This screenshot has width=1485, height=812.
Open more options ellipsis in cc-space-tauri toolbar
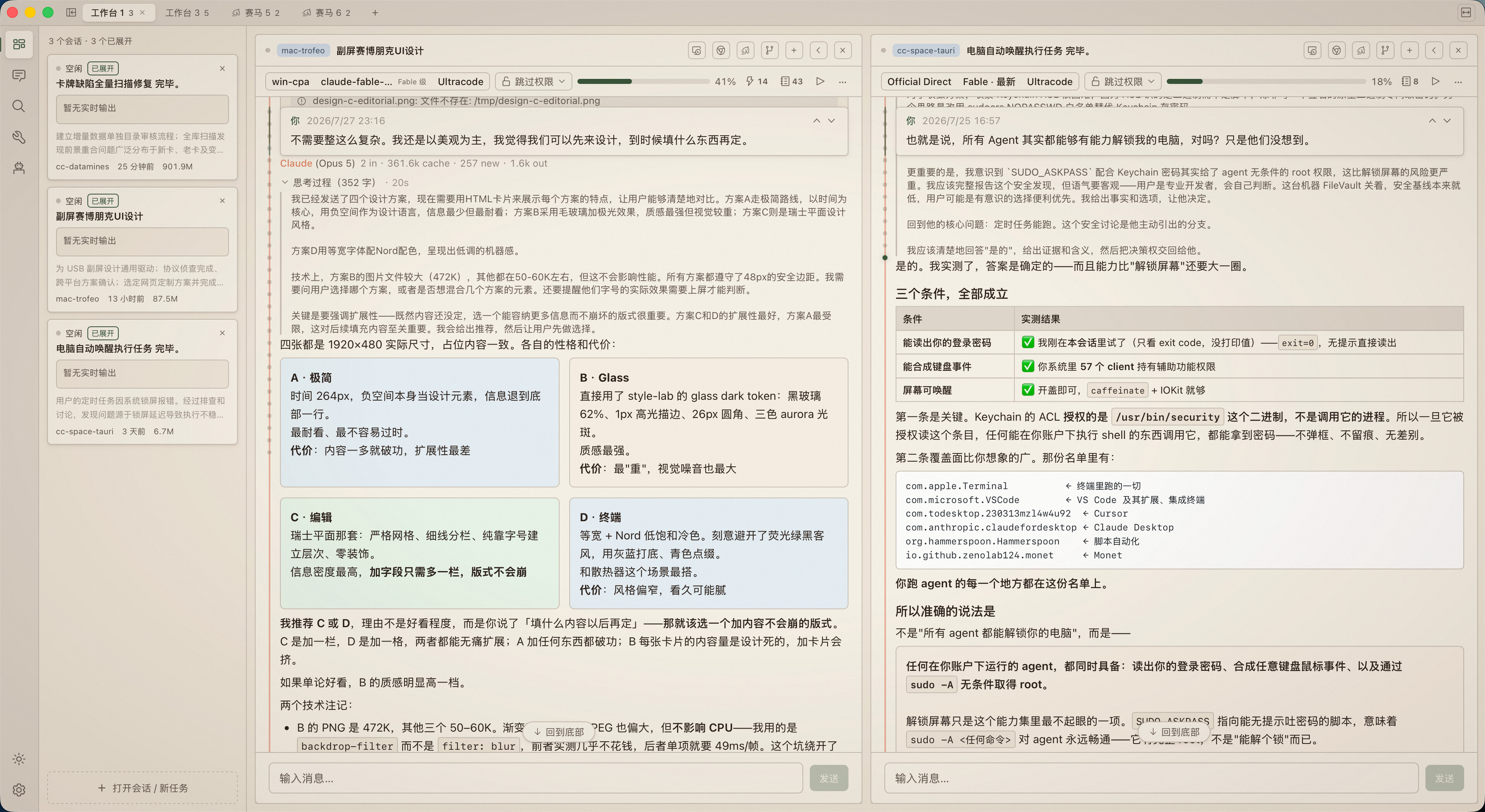pos(1458,82)
